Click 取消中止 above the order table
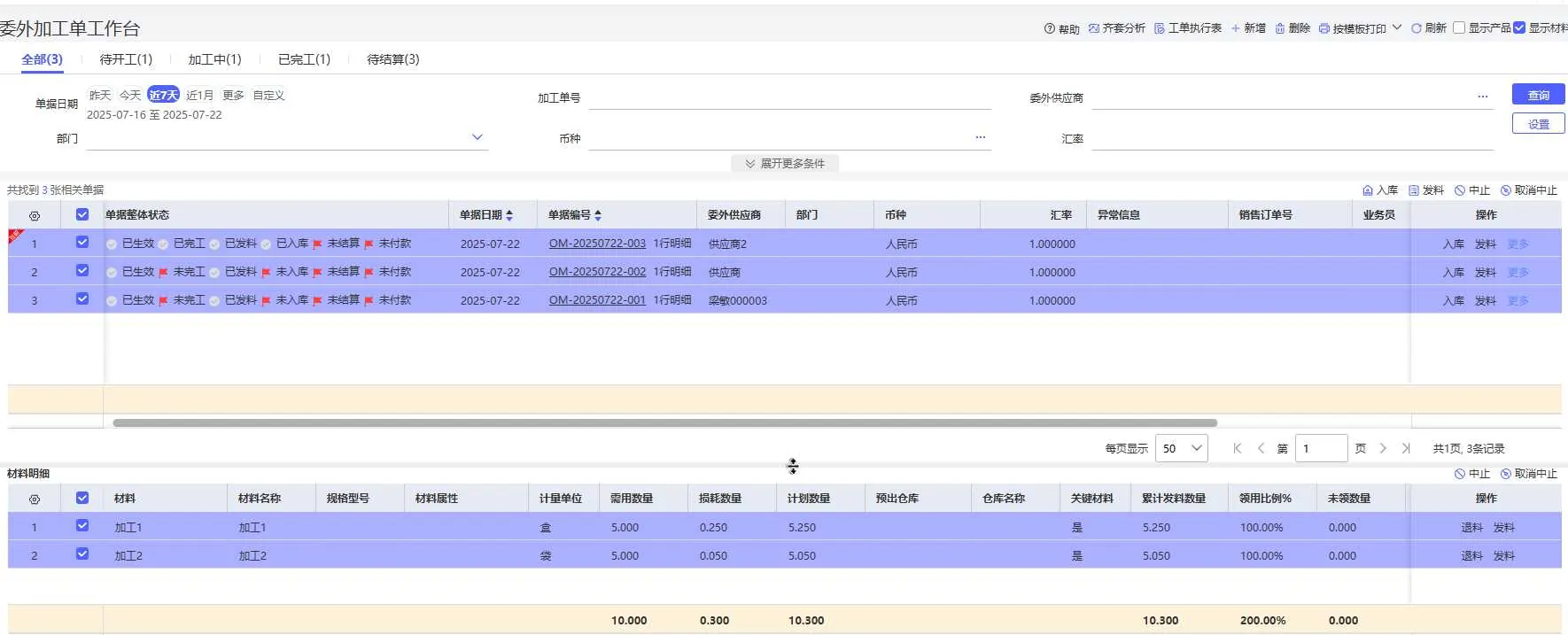 coord(1529,190)
